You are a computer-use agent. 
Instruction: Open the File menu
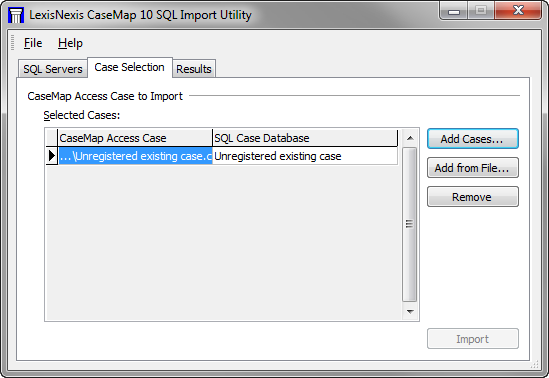[33, 43]
